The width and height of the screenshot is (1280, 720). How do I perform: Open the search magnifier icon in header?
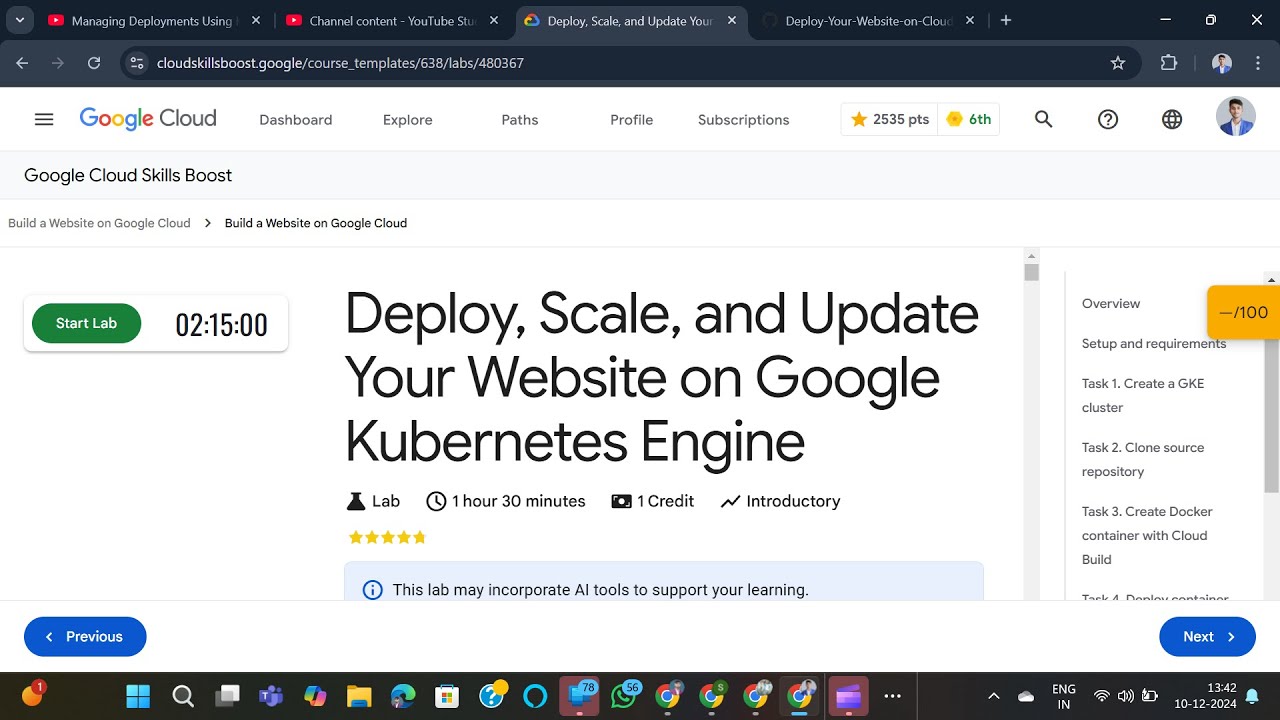point(1043,119)
